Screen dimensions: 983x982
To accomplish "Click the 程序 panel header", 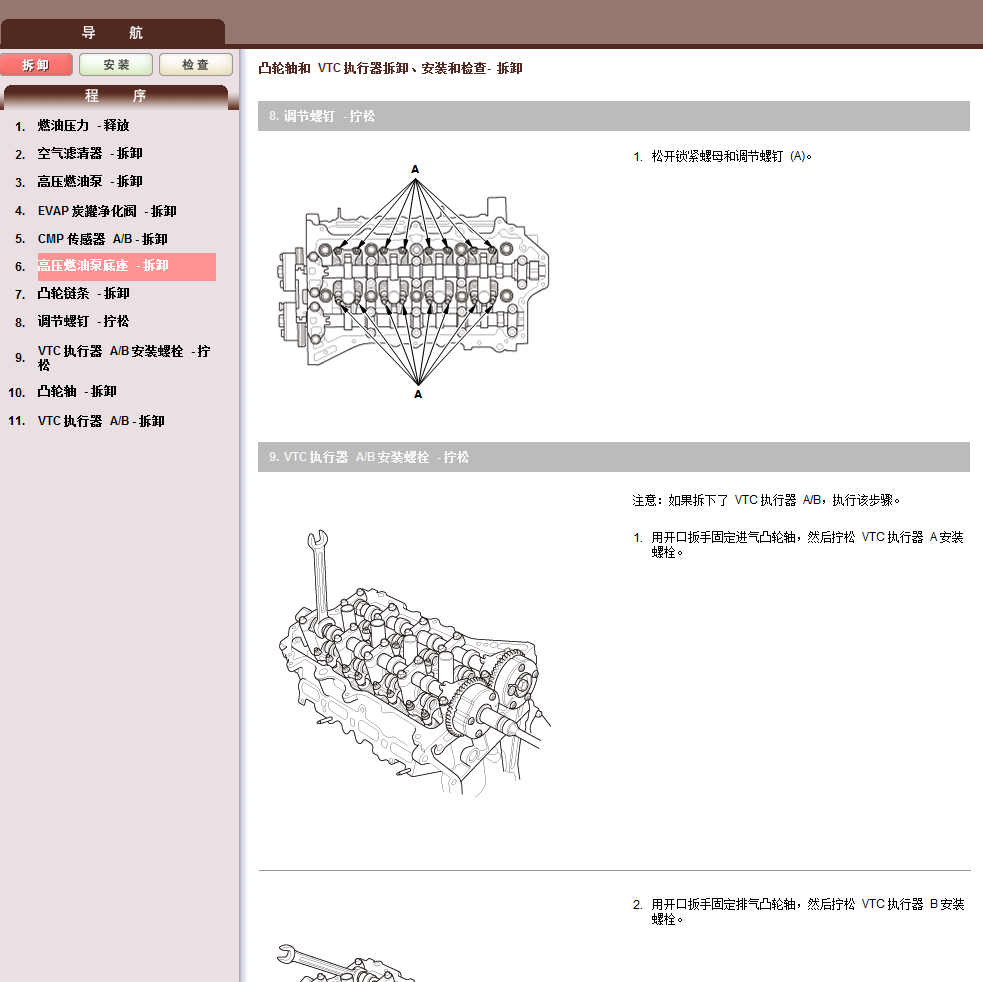I will click(x=116, y=96).
